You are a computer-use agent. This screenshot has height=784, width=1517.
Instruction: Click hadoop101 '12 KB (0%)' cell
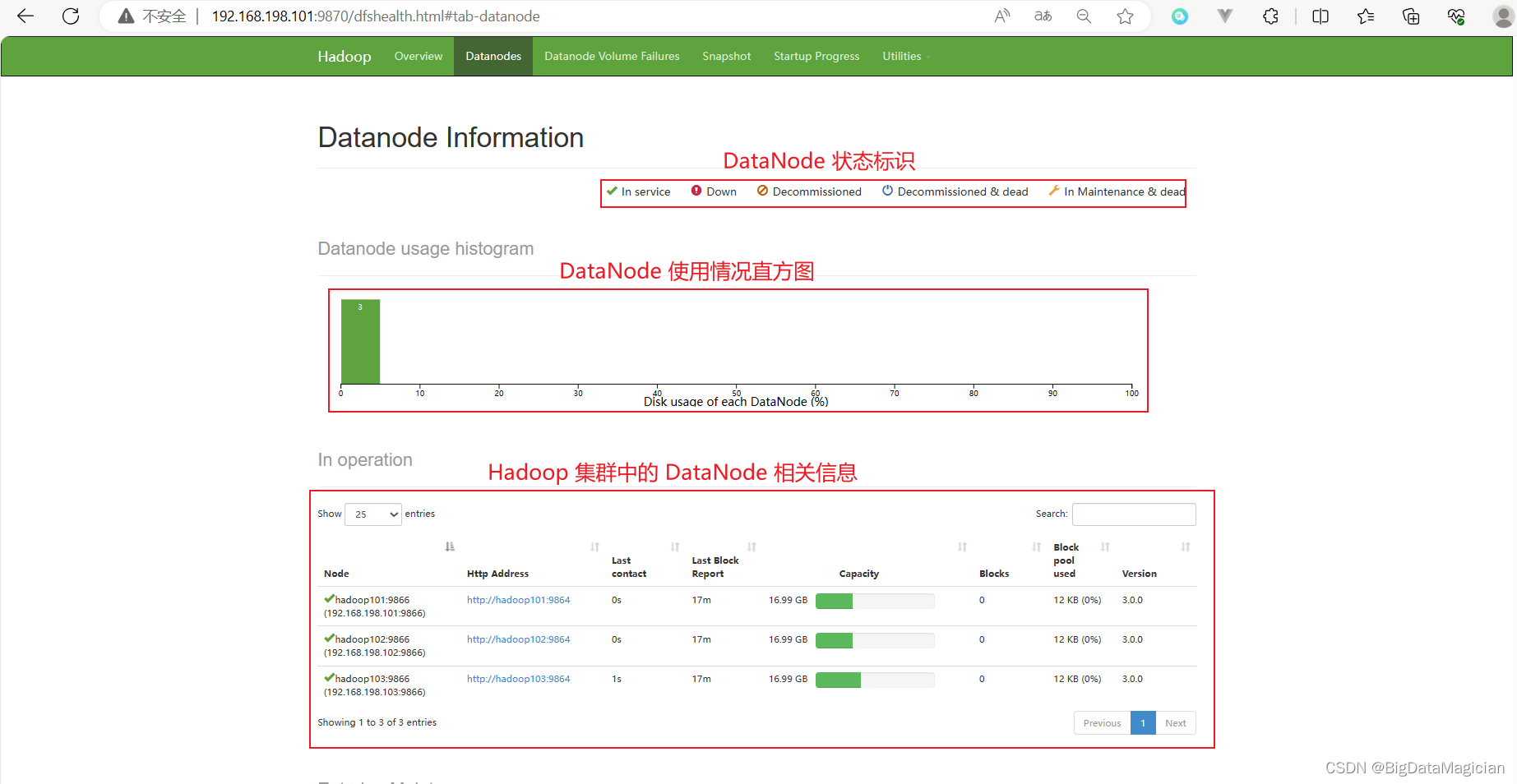click(1077, 600)
